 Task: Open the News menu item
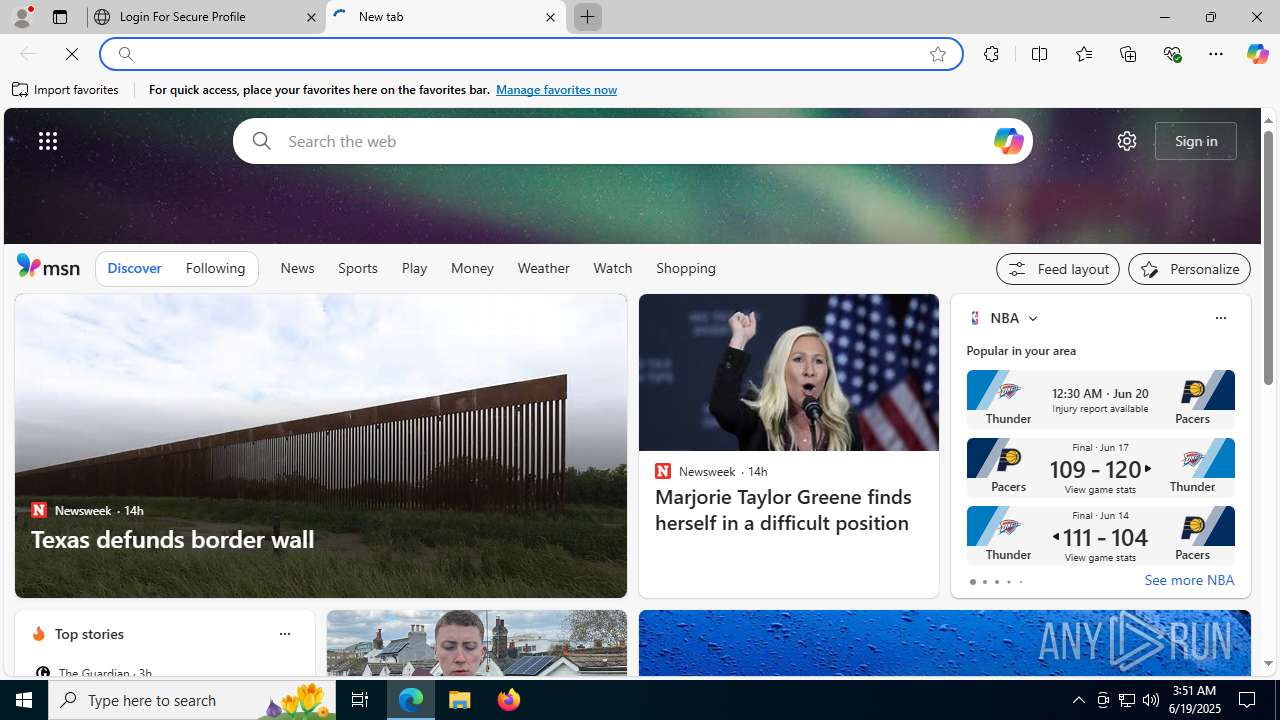click(x=297, y=268)
